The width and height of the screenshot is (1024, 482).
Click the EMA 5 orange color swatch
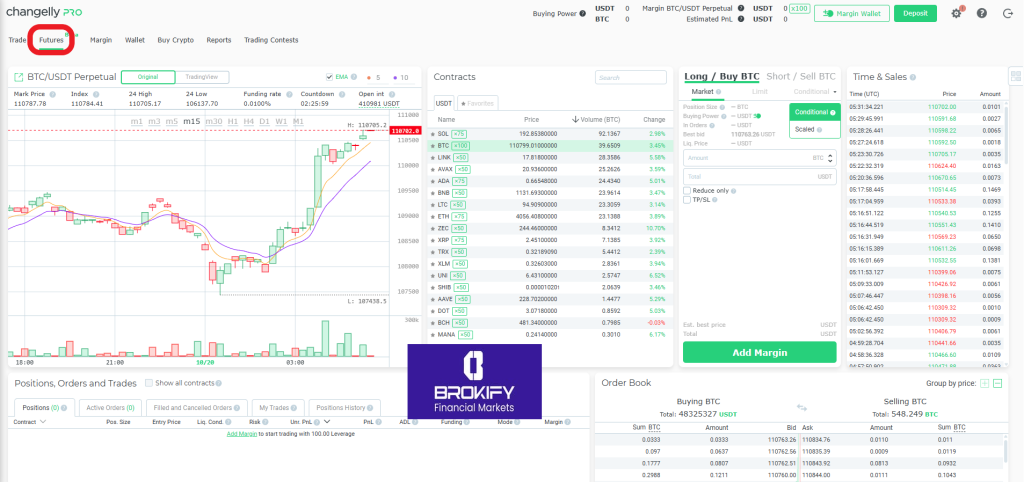click(368, 77)
